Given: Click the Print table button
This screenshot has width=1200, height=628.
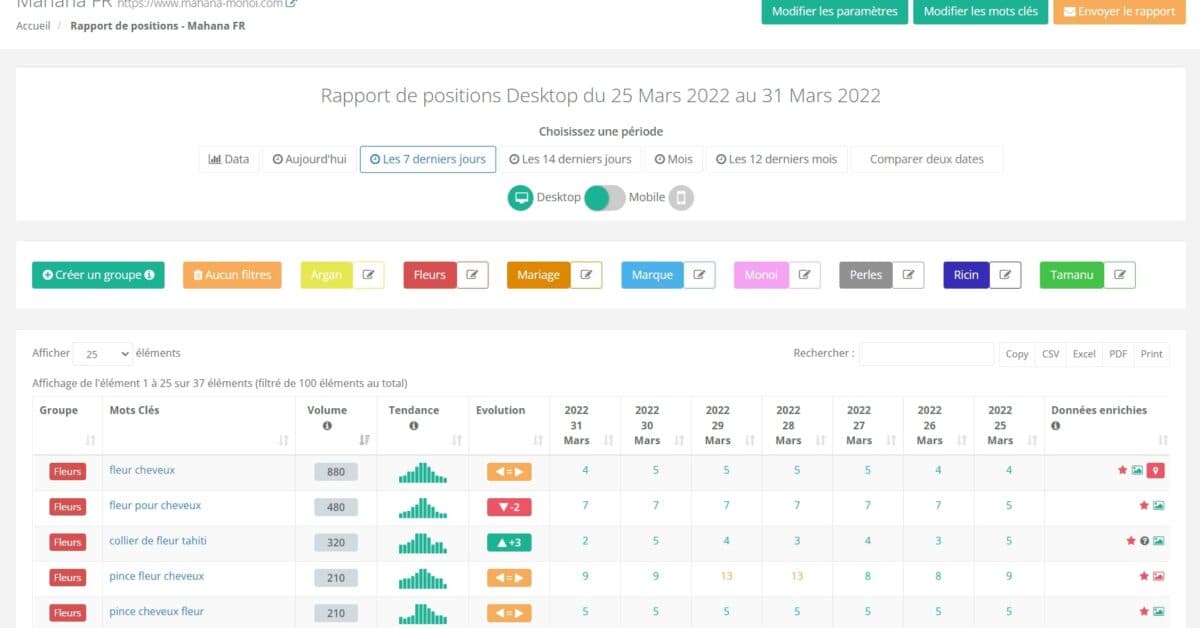Looking at the screenshot, I should click(x=1152, y=354).
